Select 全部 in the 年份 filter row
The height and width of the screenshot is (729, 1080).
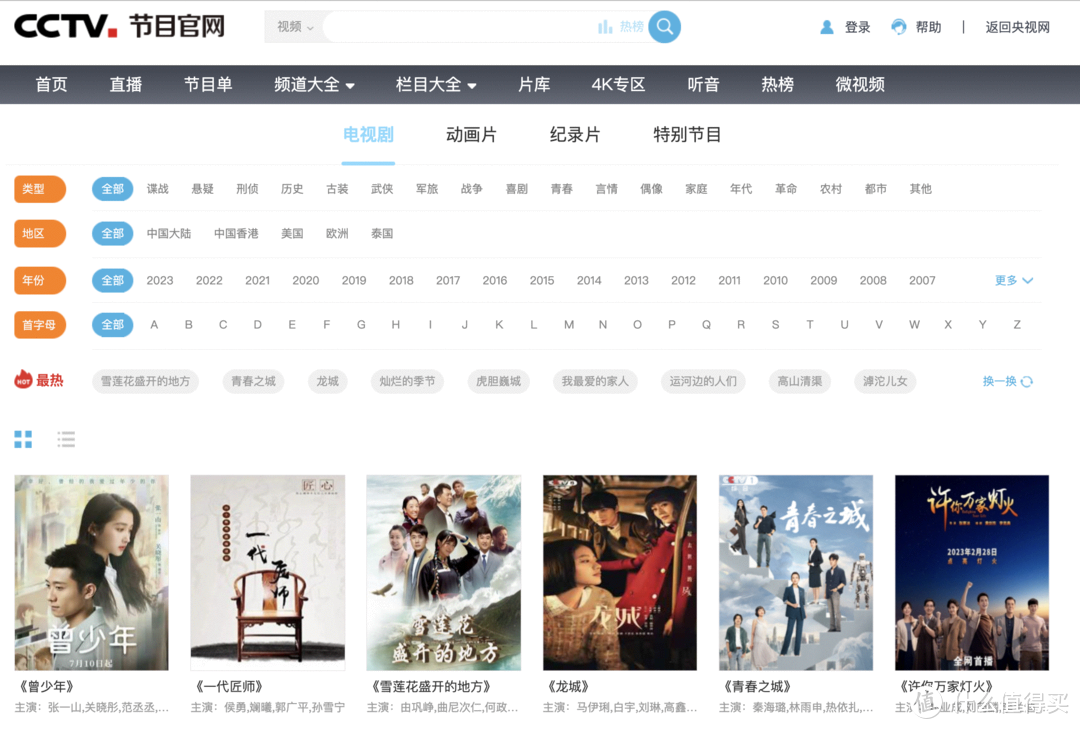pyautogui.click(x=112, y=280)
